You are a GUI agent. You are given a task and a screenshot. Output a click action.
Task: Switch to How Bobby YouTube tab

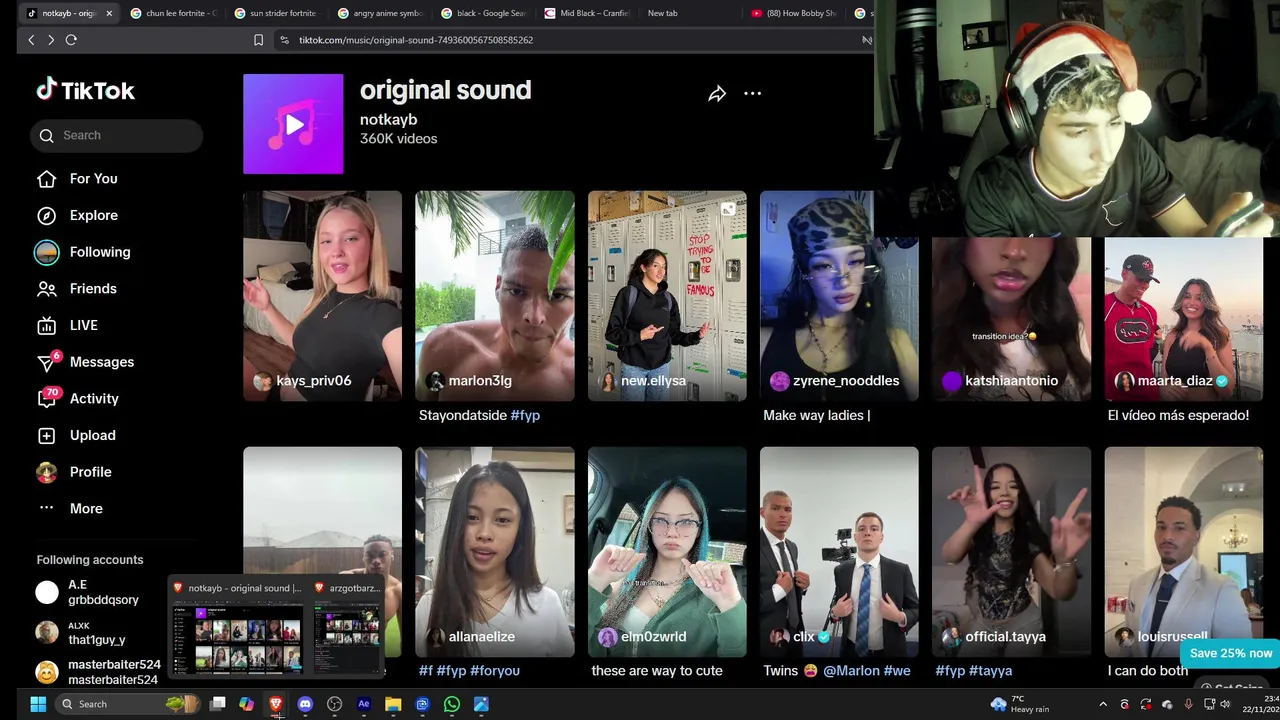794,13
